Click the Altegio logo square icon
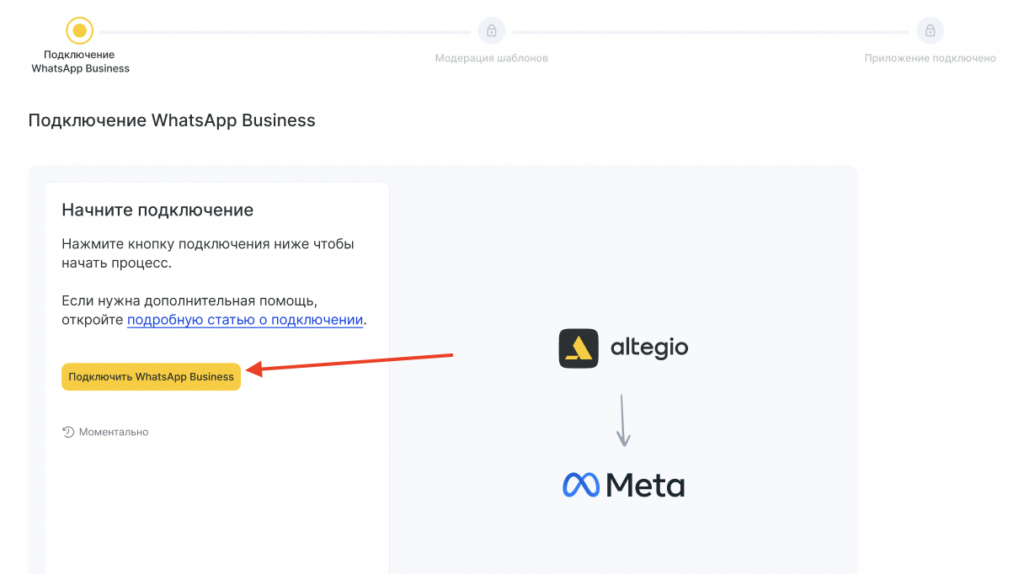 click(x=578, y=348)
